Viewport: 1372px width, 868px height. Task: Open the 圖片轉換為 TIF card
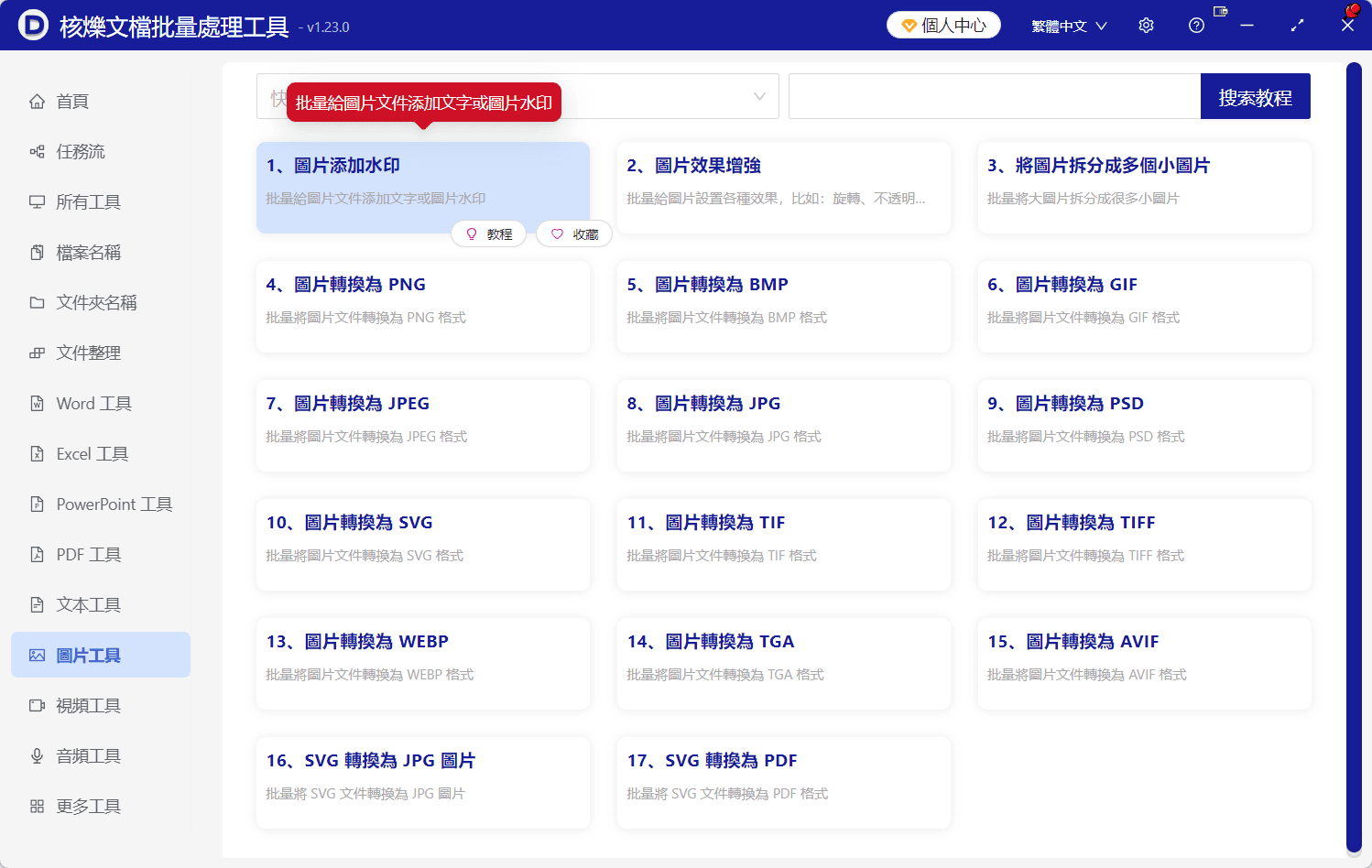click(x=784, y=545)
